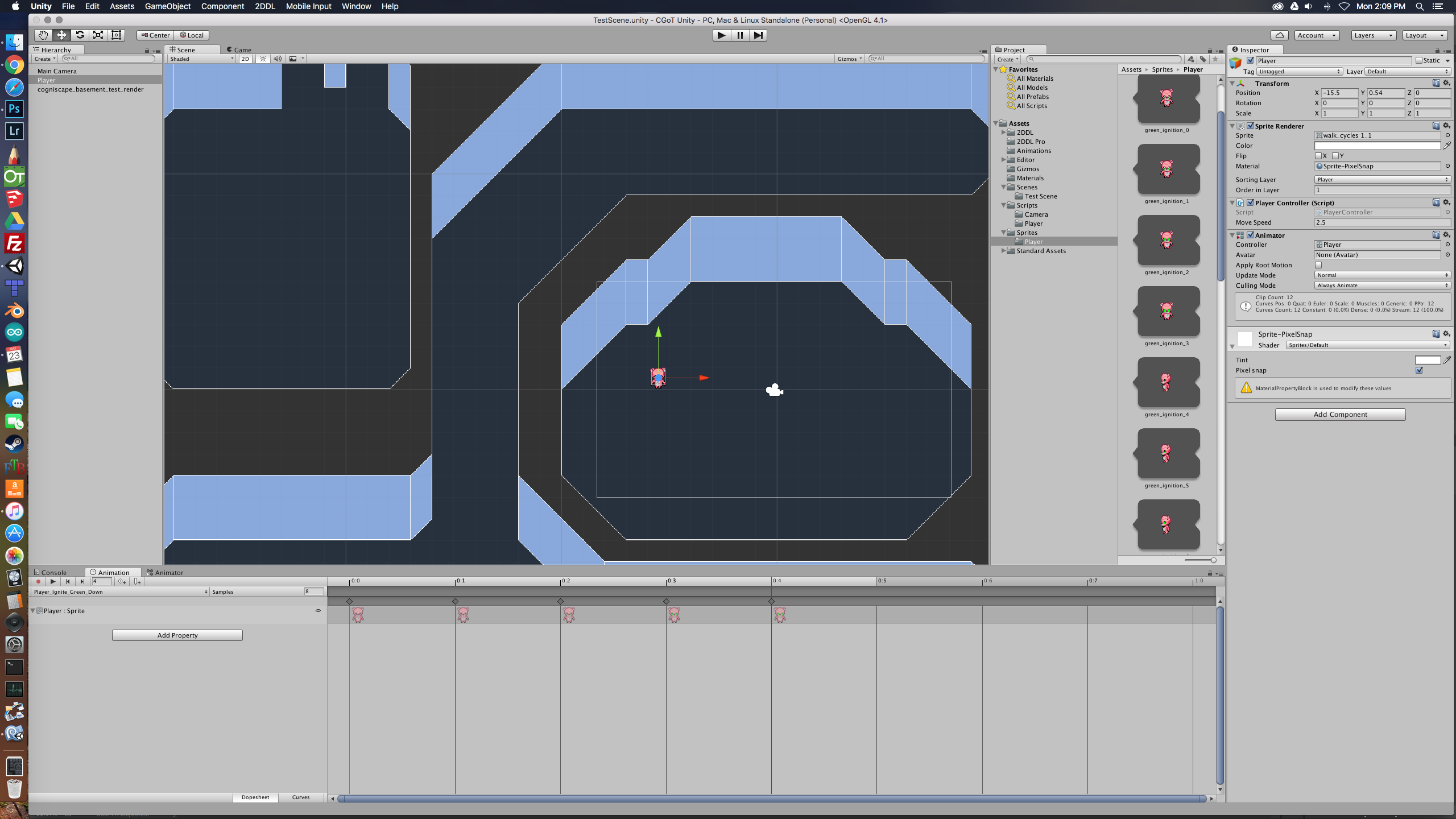Pick color with Sprite Renderer eyedropper
1456x819 pixels.
tap(1447, 146)
